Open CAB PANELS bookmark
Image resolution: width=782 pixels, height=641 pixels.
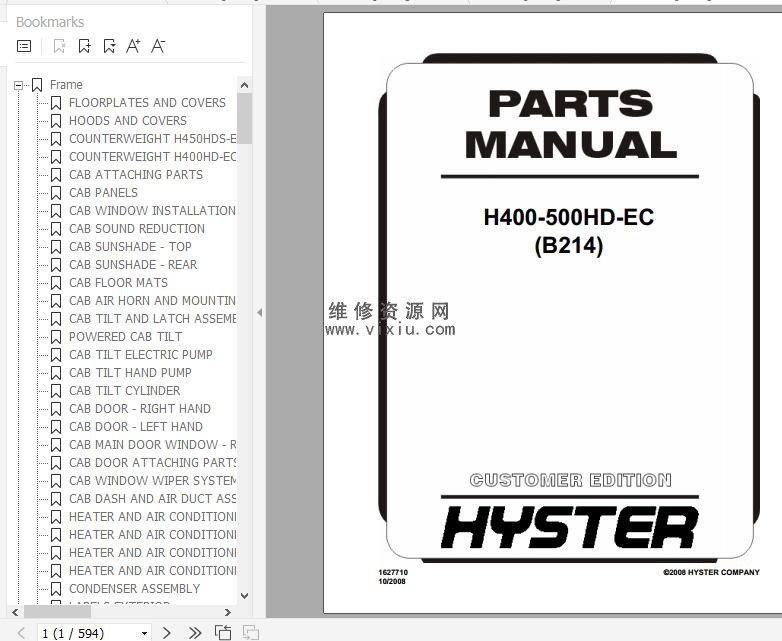coord(103,193)
